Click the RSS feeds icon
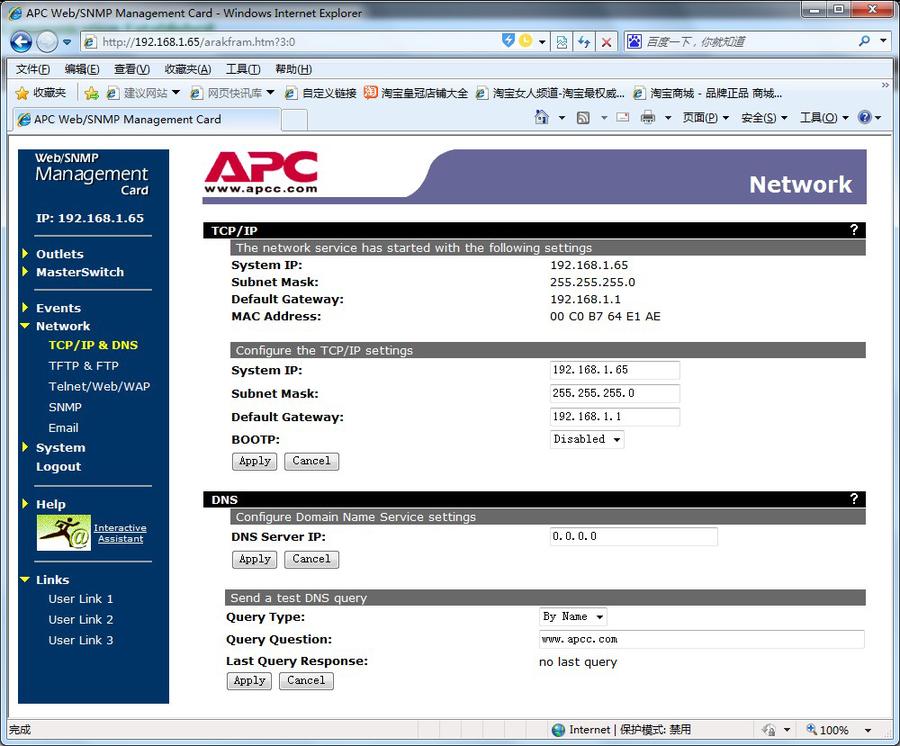Viewport: 900px width, 746px height. tap(583, 118)
